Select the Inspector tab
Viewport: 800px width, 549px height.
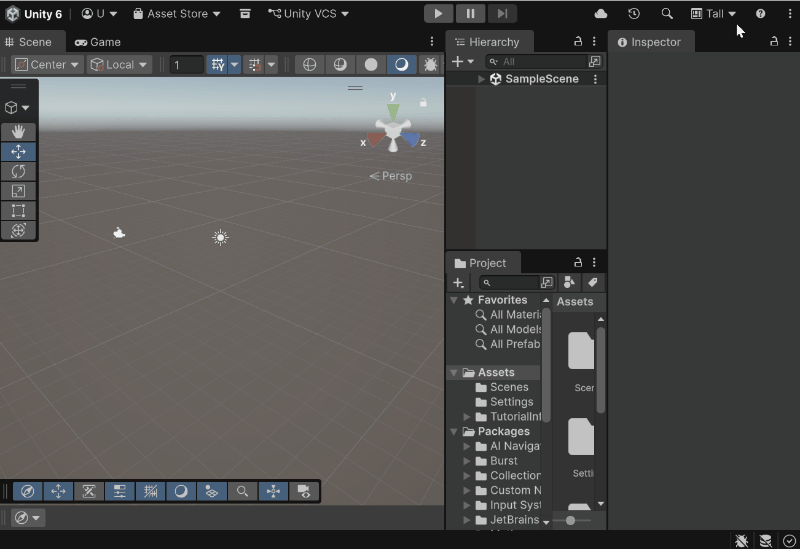[x=650, y=42]
